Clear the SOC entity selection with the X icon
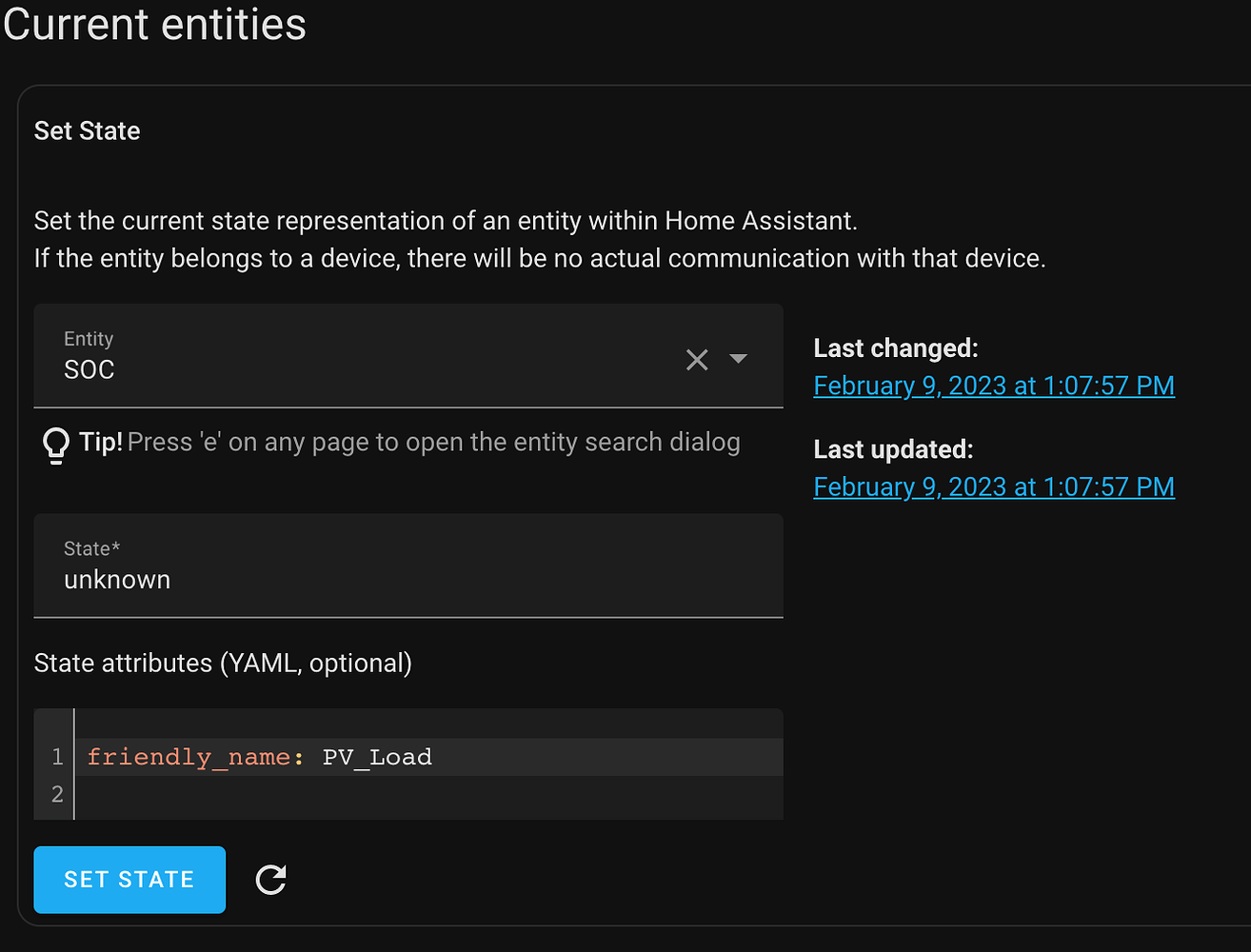 [697, 359]
